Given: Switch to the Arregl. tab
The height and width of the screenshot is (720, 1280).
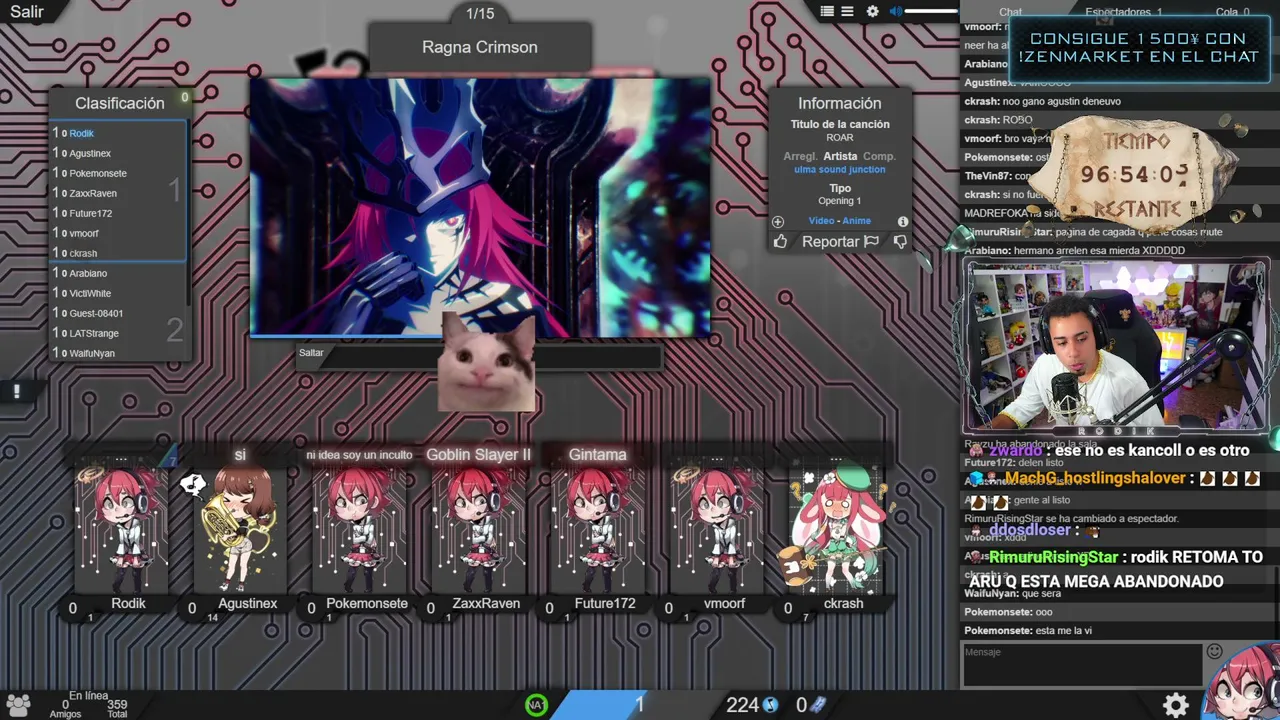Looking at the screenshot, I should point(800,156).
